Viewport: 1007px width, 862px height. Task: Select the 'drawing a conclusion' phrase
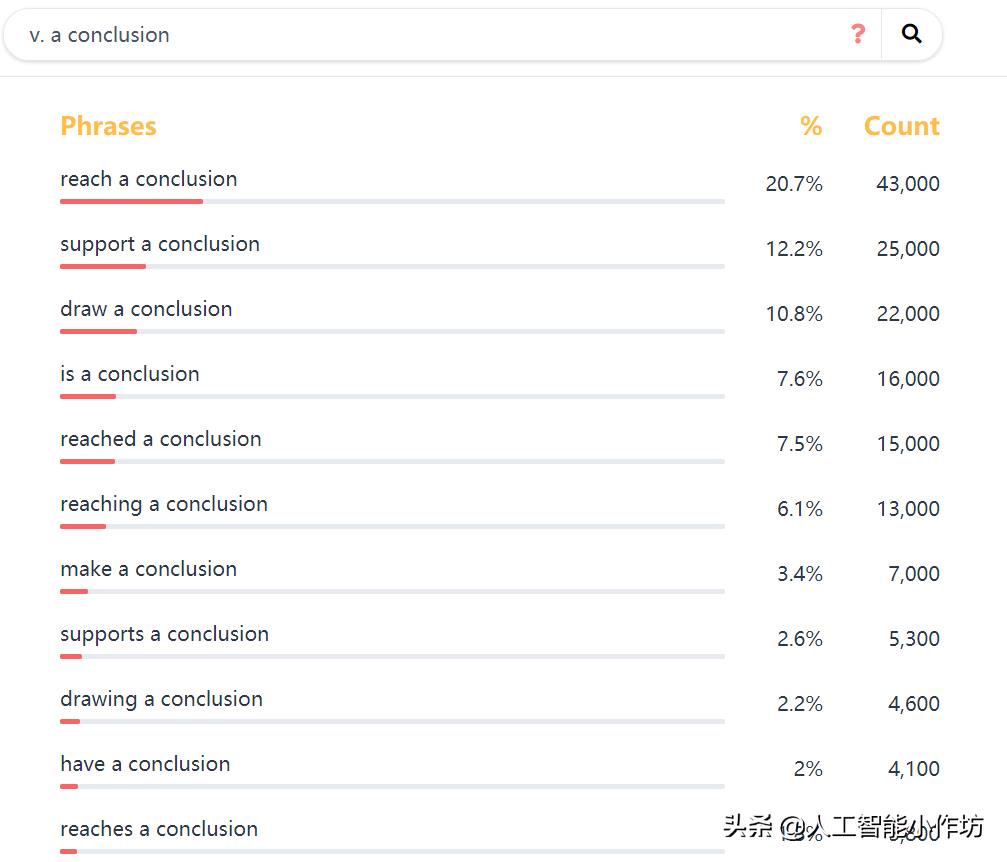tap(162, 700)
